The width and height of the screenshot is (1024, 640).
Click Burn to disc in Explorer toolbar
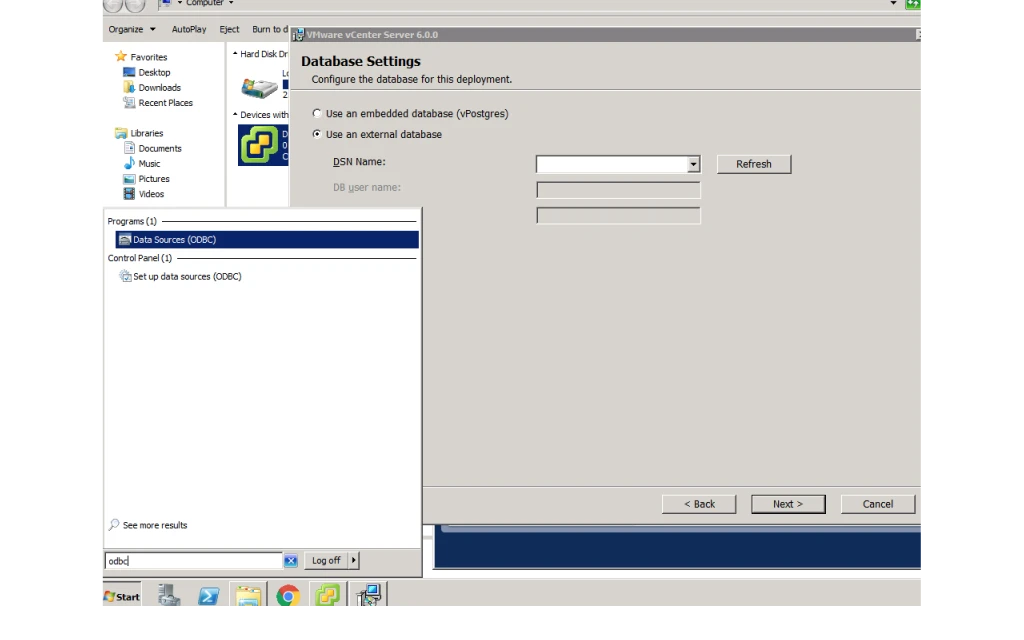point(270,29)
